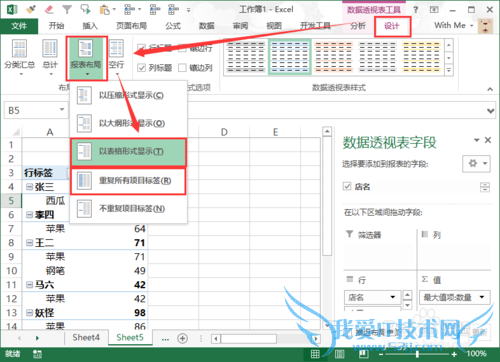Click the gear tools icon in PivotTable fields pane
Viewport: 500px width, 362px height.
tap(473, 163)
